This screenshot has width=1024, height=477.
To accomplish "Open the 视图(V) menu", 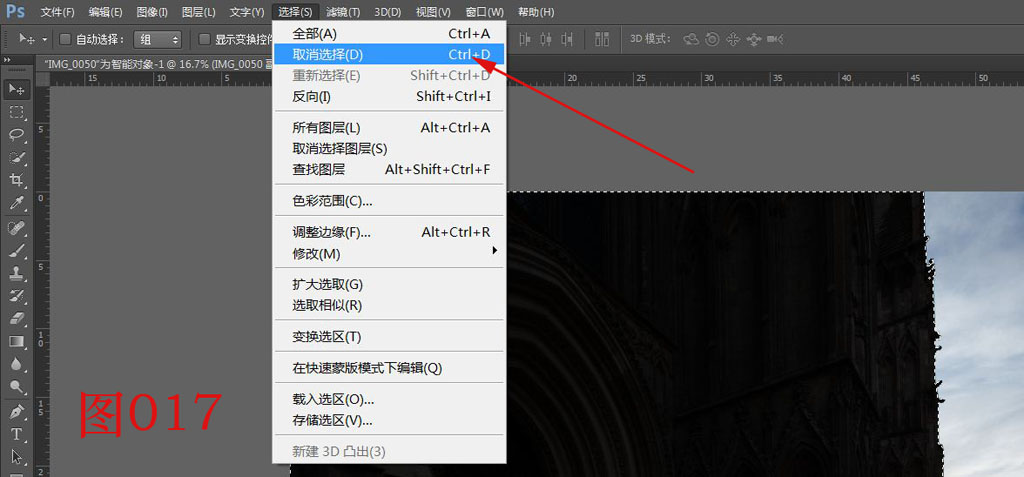I will [434, 12].
